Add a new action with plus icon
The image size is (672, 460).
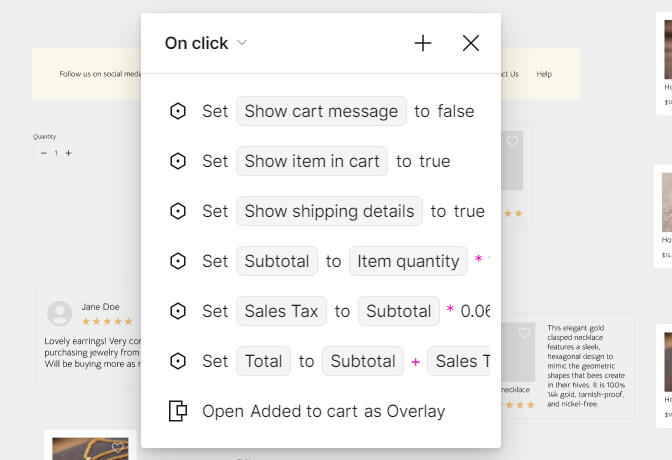point(423,43)
